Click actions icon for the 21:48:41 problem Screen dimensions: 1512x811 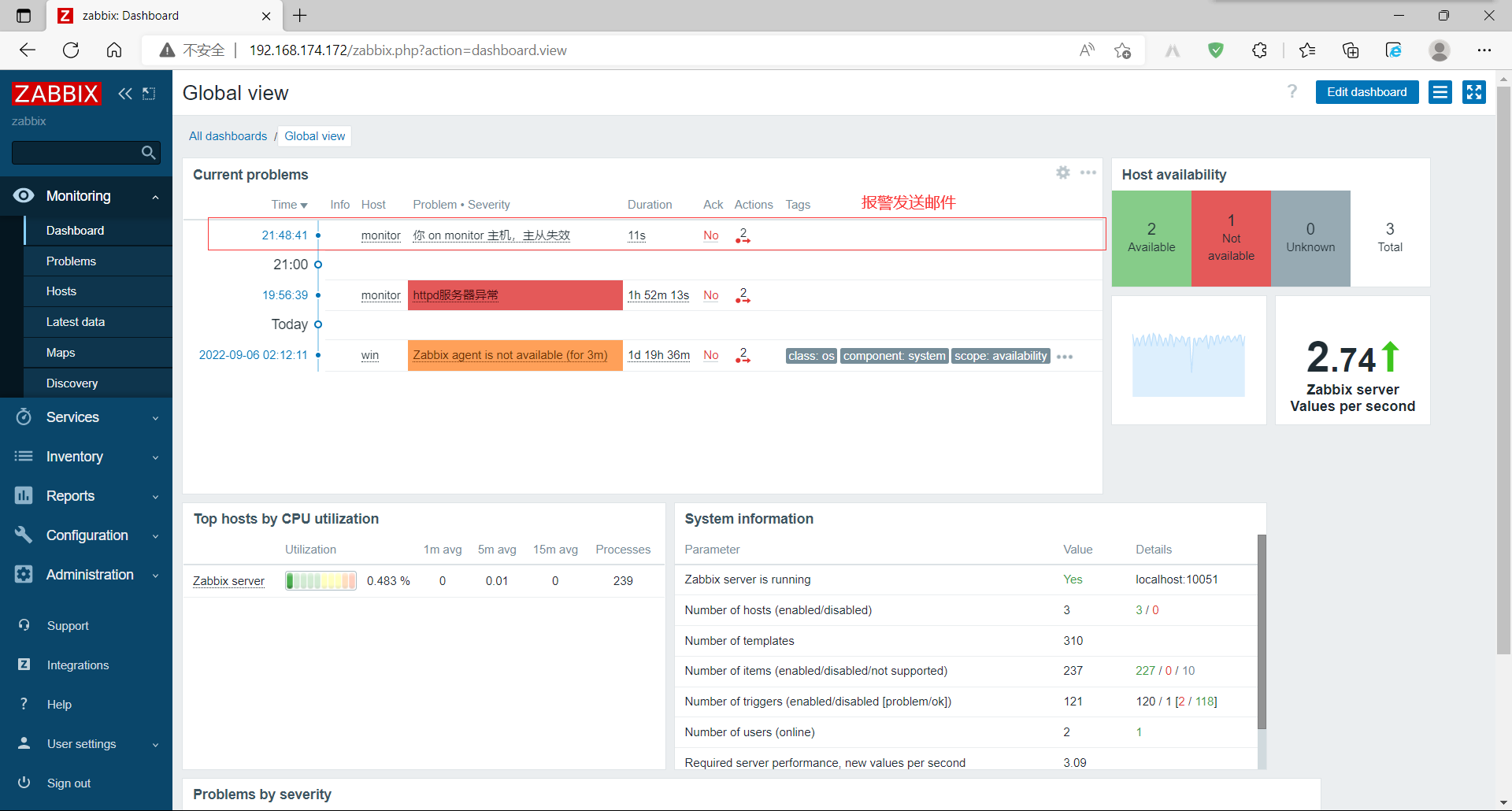(743, 235)
